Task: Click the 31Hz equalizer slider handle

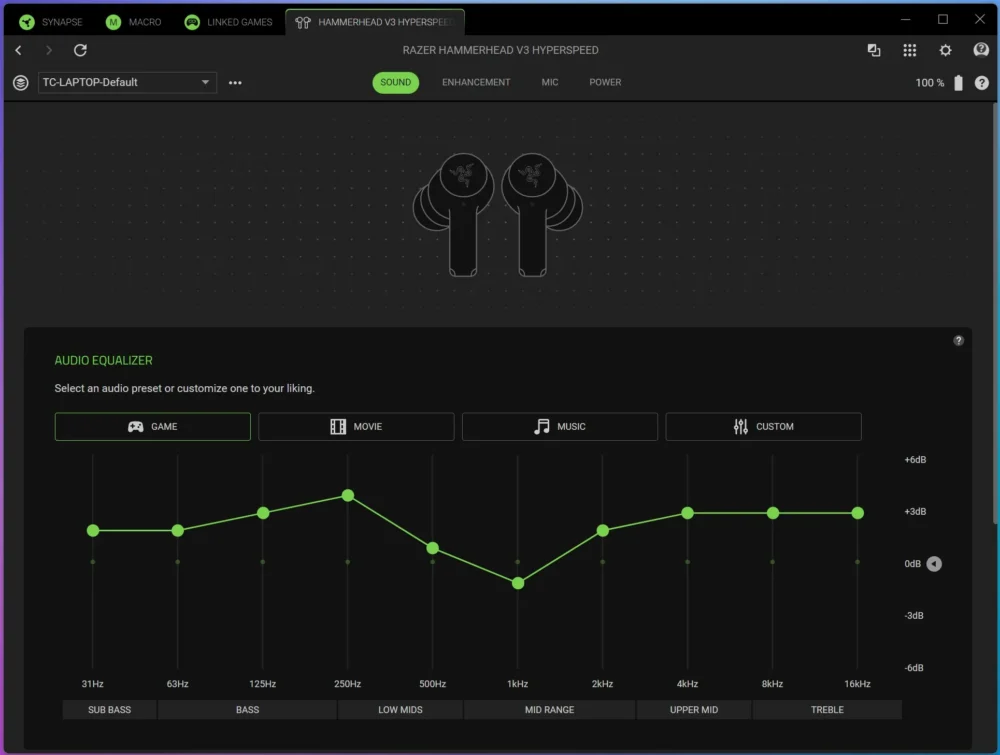Action: coord(93,531)
